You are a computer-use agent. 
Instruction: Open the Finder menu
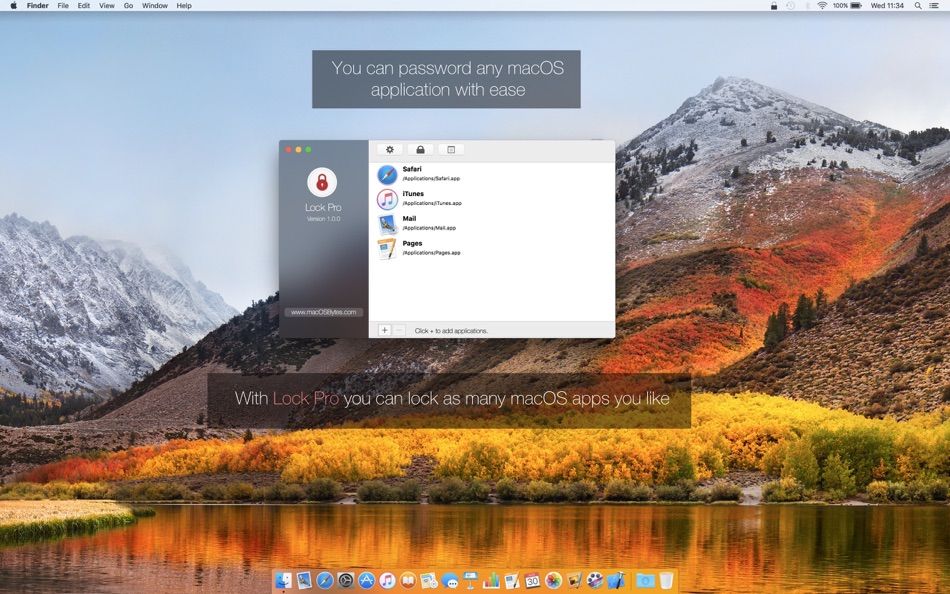pos(38,5)
